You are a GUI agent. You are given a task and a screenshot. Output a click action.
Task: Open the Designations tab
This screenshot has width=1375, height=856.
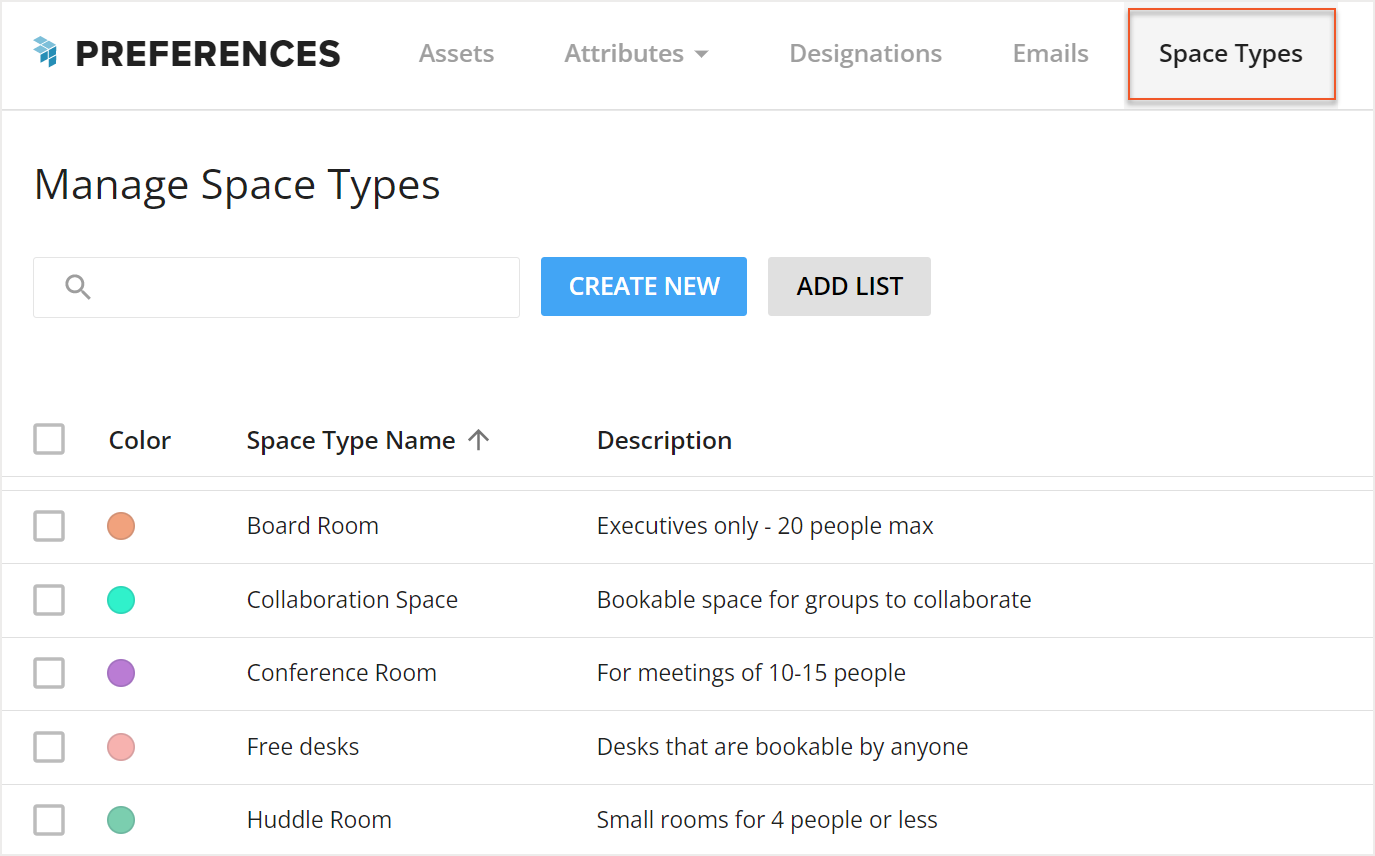[x=865, y=53]
